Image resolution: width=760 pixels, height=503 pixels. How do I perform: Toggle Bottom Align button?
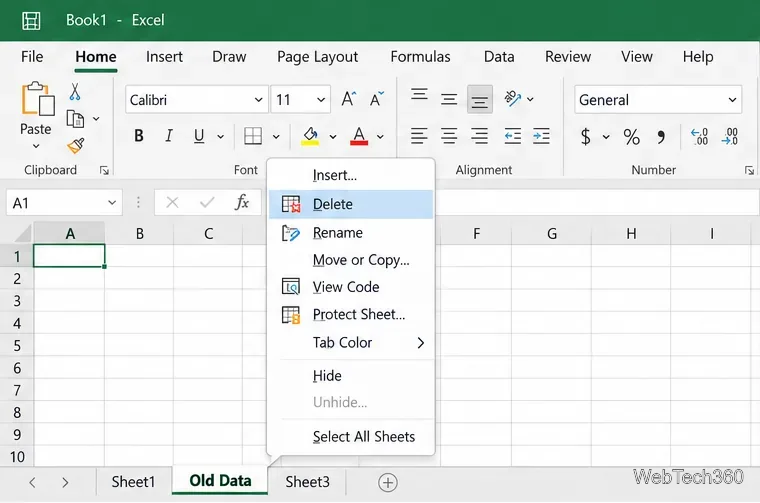point(480,100)
